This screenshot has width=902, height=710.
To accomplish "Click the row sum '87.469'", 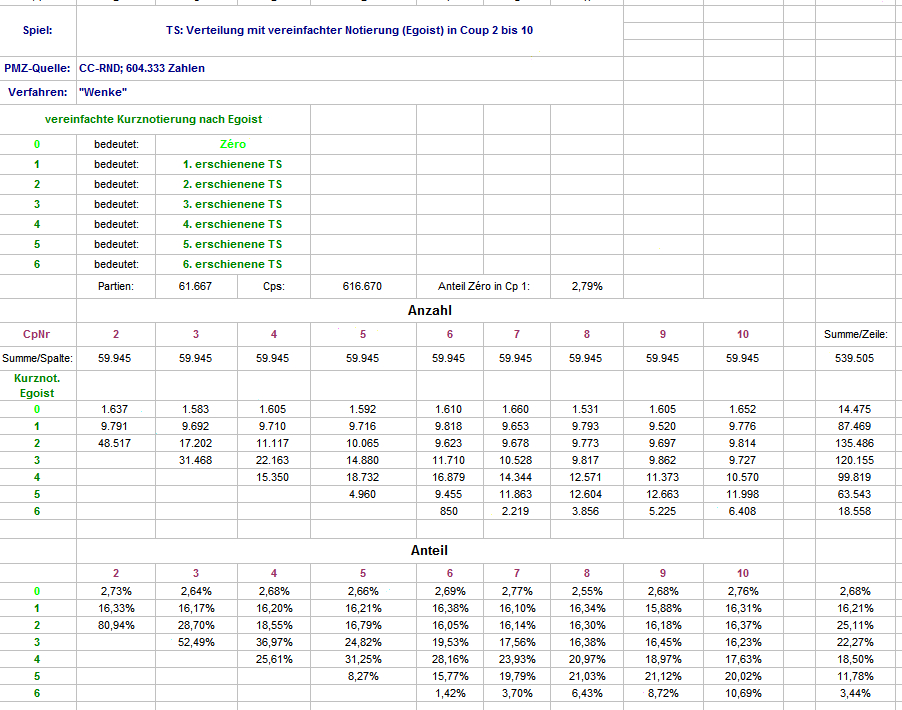I will [x=854, y=426].
